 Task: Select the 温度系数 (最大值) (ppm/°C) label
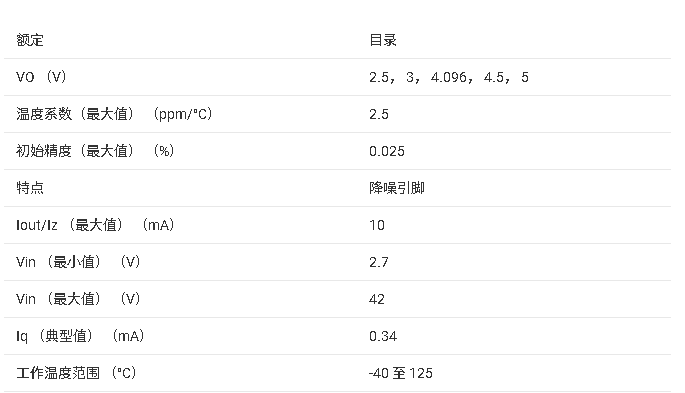pyautogui.click(x=114, y=114)
